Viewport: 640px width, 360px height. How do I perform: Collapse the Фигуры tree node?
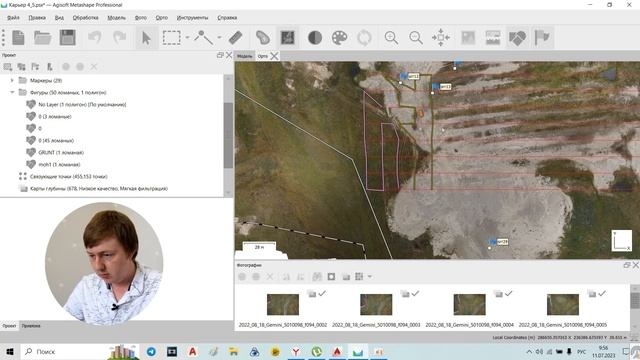point(12,92)
